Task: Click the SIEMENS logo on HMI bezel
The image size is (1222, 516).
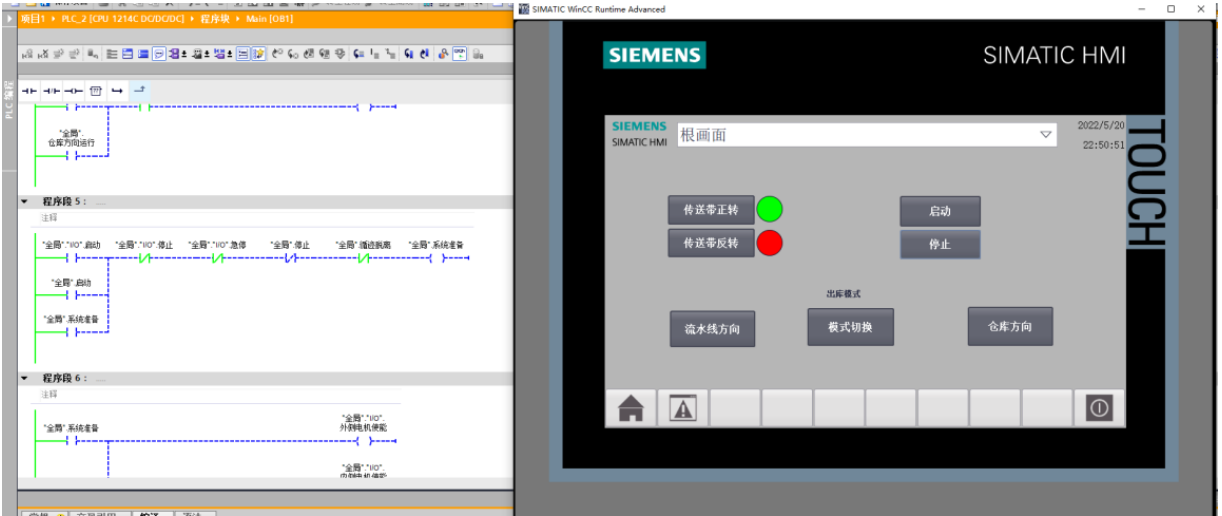Action: pyautogui.click(x=654, y=55)
